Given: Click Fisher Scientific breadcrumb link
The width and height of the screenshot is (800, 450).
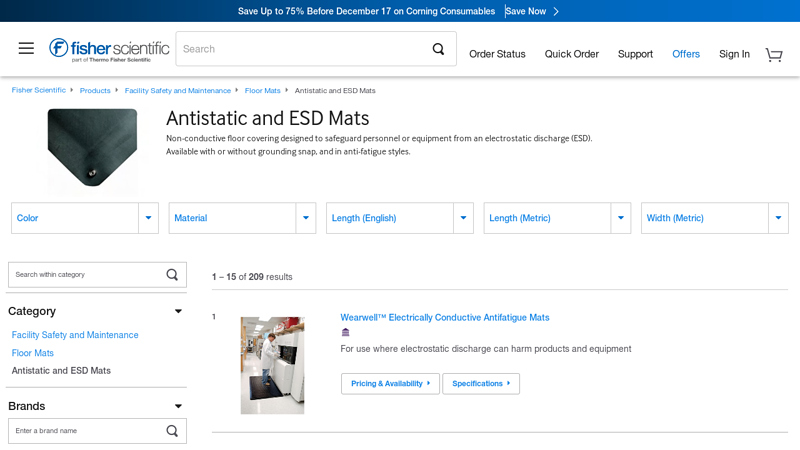Looking at the screenshot, I should pyautogui.click(x=39, y=90).
